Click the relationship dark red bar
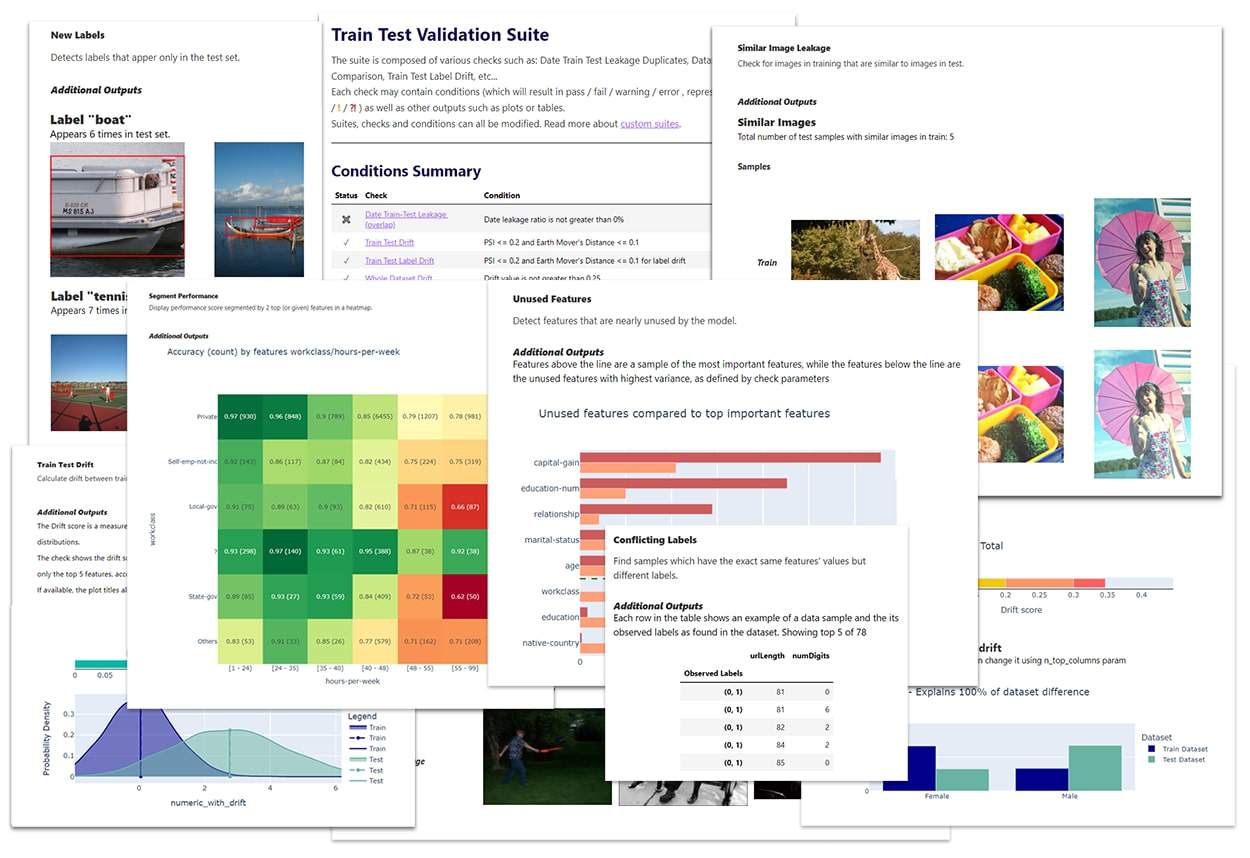 646,508
